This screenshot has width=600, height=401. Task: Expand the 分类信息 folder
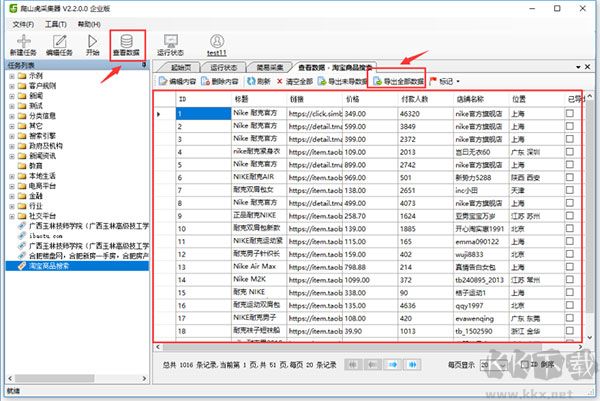(x=12, y=116)
